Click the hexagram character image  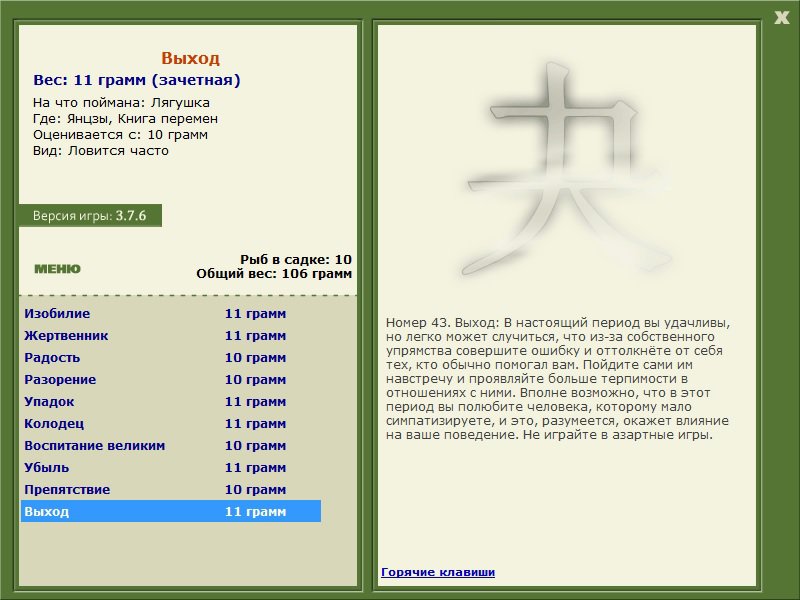tap(567, 168)
